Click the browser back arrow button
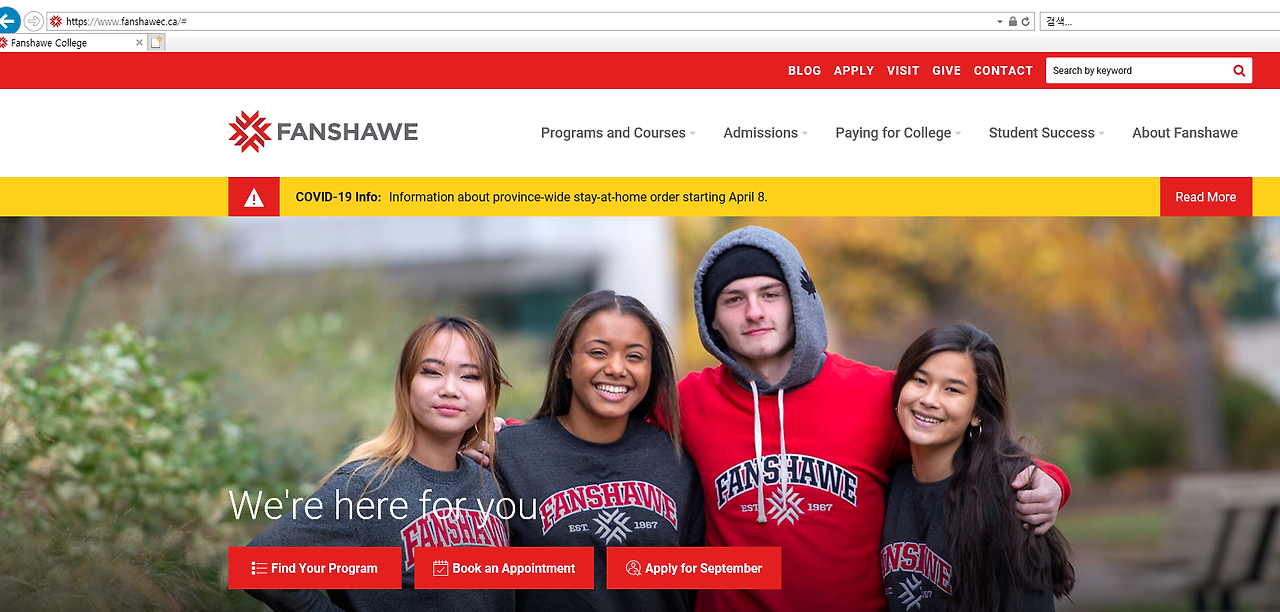 pyautogui.click(x=8, y=21)
